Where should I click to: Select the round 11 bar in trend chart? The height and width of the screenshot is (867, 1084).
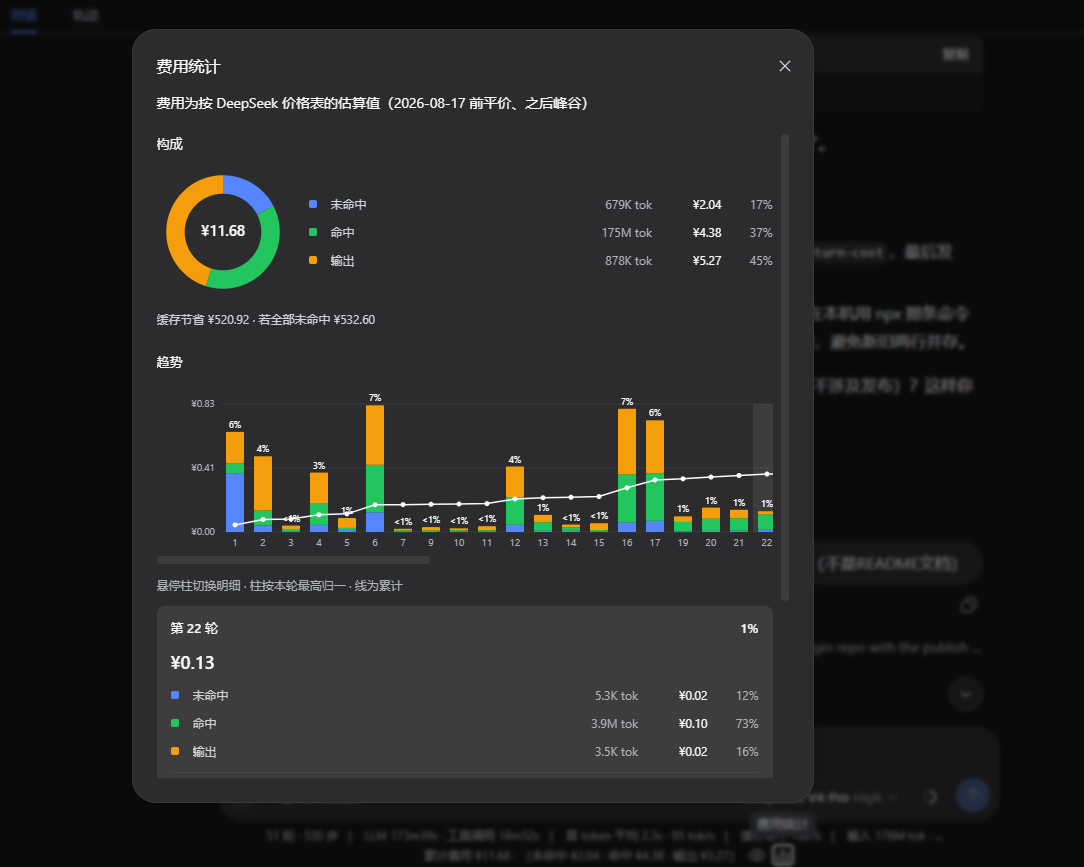coord(487,529)
